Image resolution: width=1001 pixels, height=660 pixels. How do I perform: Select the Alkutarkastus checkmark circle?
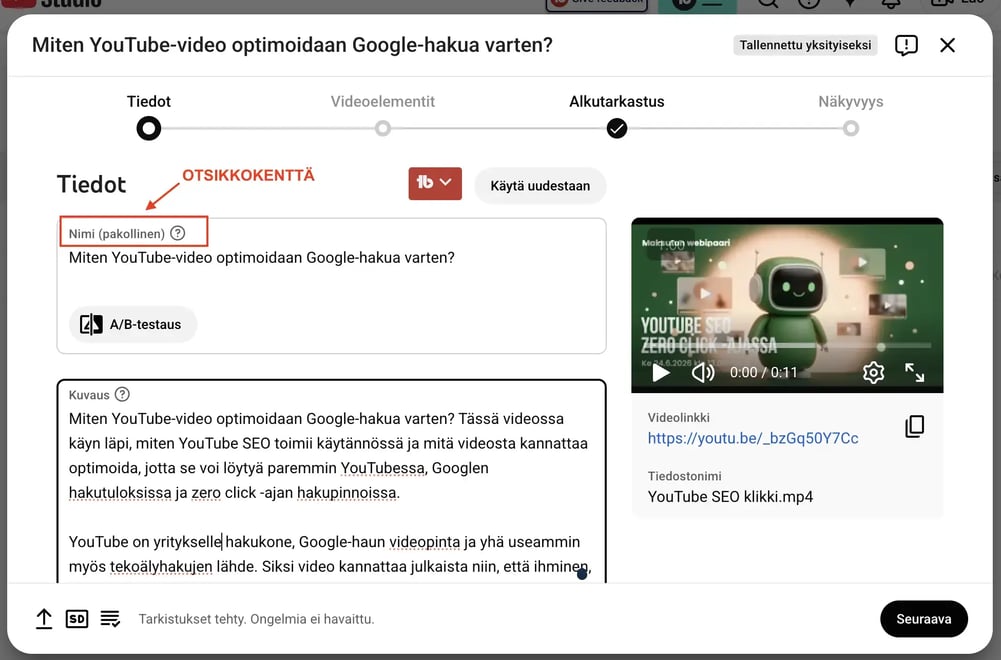617,129
